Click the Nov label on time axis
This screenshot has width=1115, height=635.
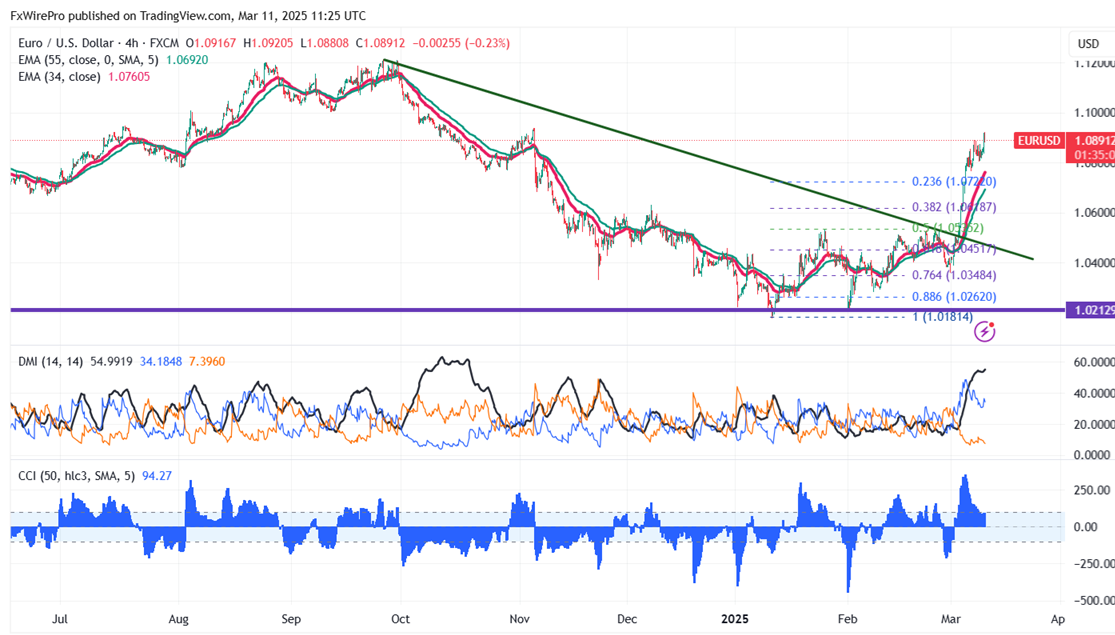click(x=520, y=619)
